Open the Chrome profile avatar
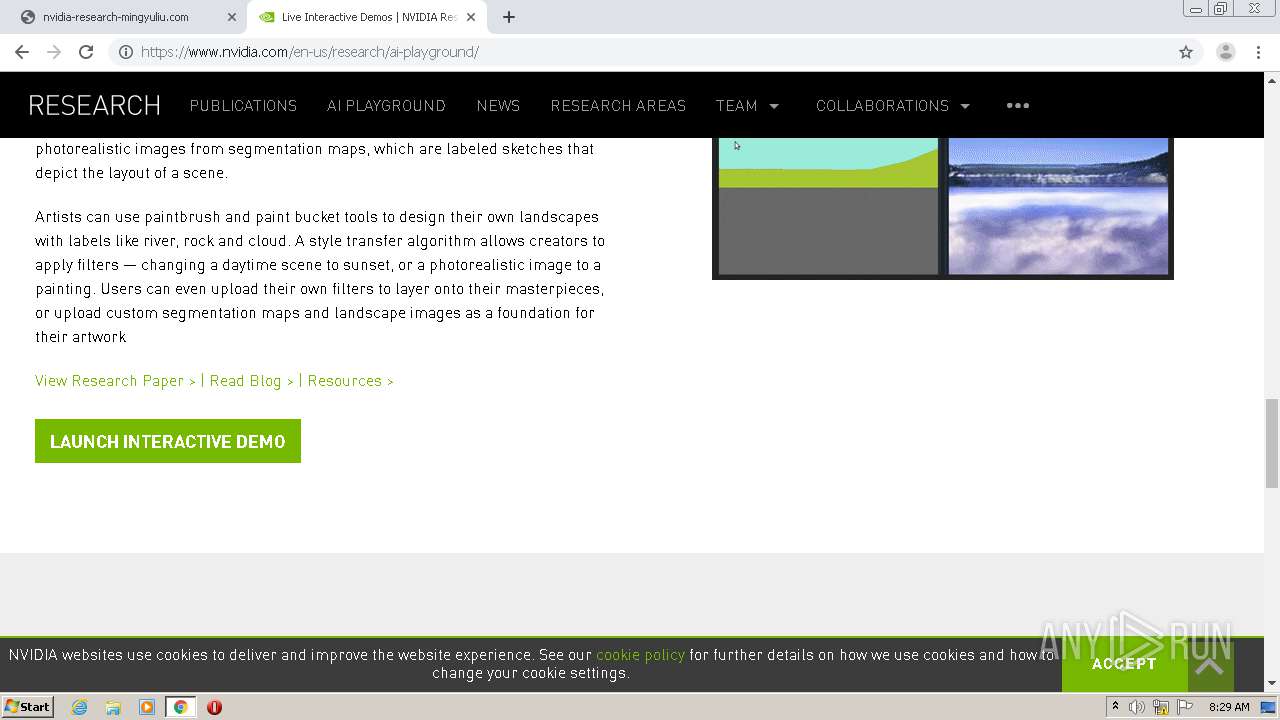 point(1226,52)
